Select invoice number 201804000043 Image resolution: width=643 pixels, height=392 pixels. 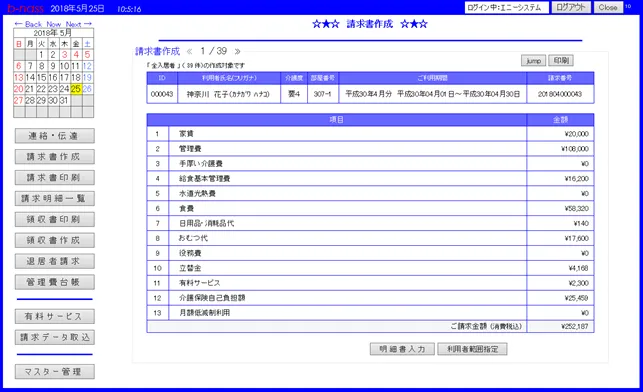coord(560,94)
